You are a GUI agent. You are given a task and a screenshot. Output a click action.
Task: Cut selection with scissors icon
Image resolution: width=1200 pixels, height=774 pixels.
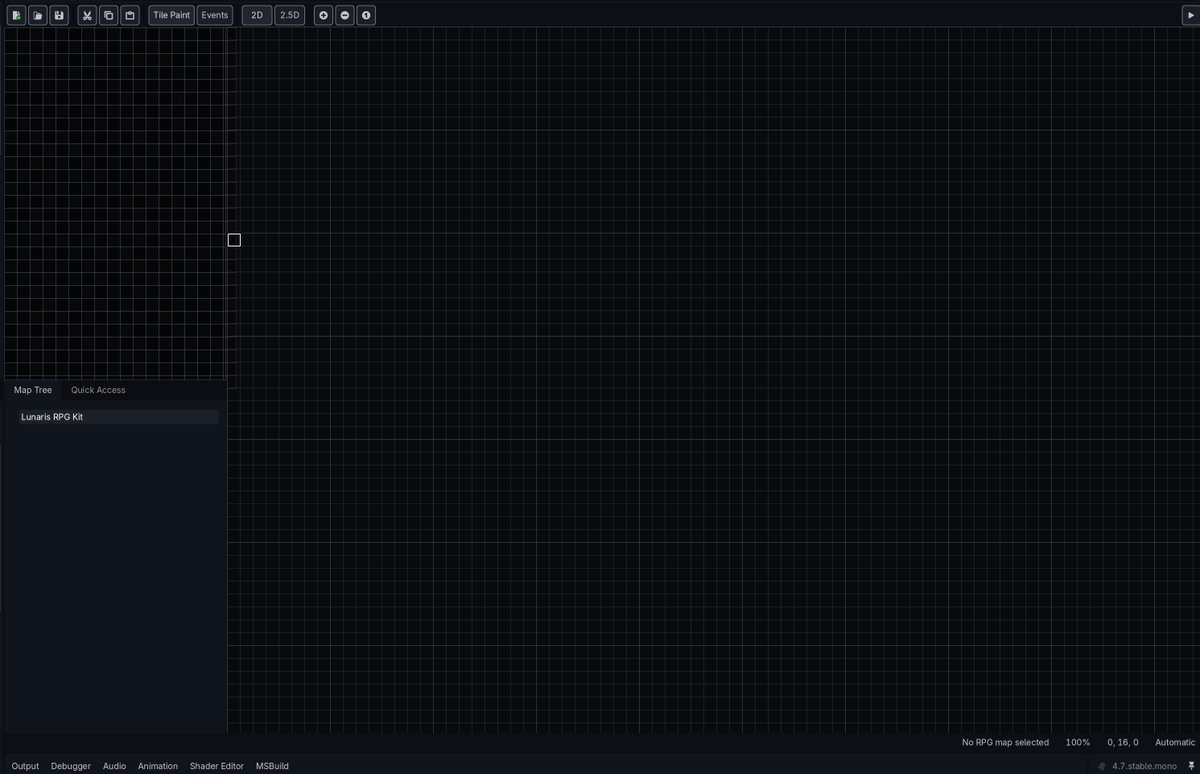(x=87, y=15)
